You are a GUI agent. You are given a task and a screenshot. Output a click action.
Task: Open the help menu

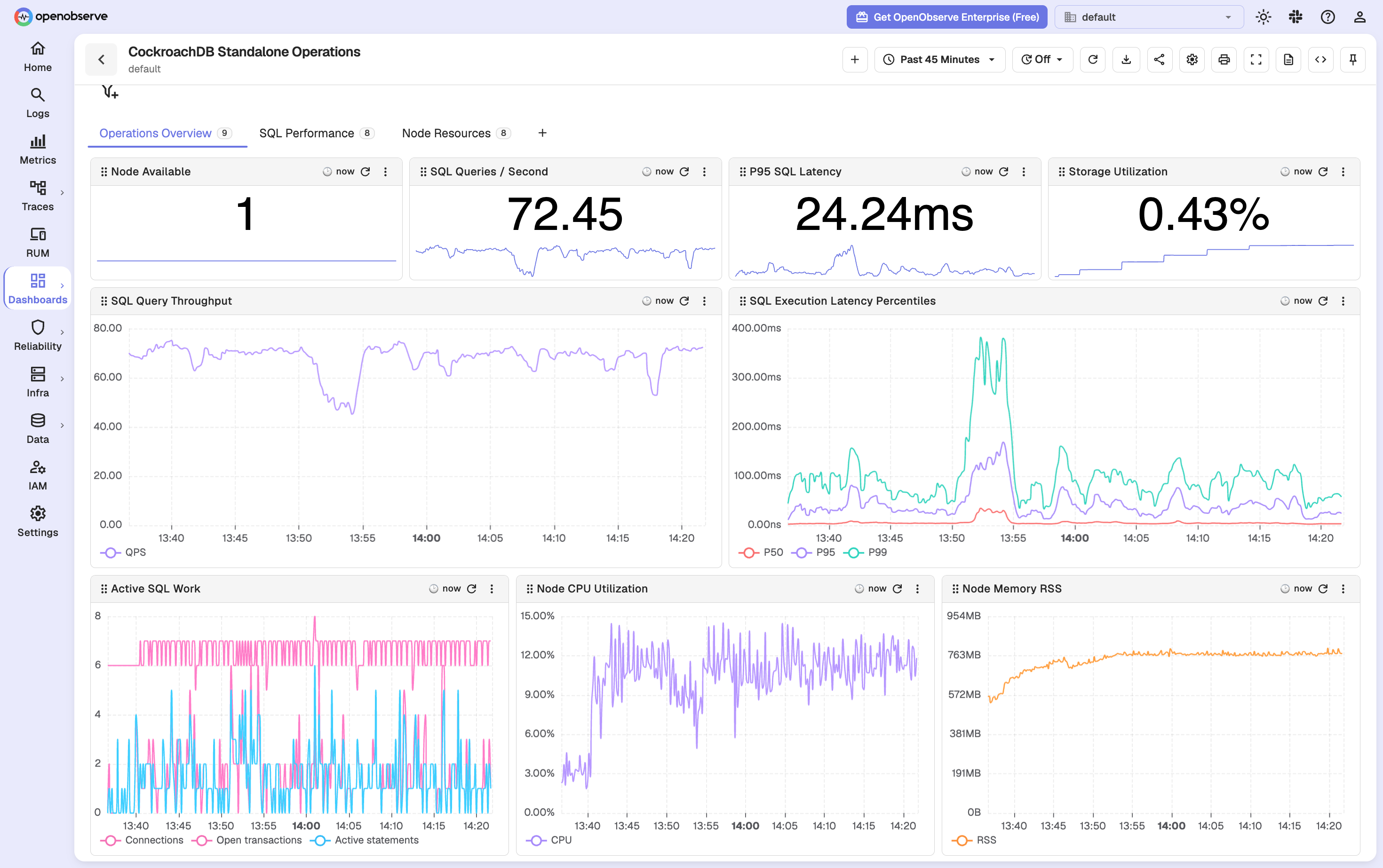coord(1327,17)
